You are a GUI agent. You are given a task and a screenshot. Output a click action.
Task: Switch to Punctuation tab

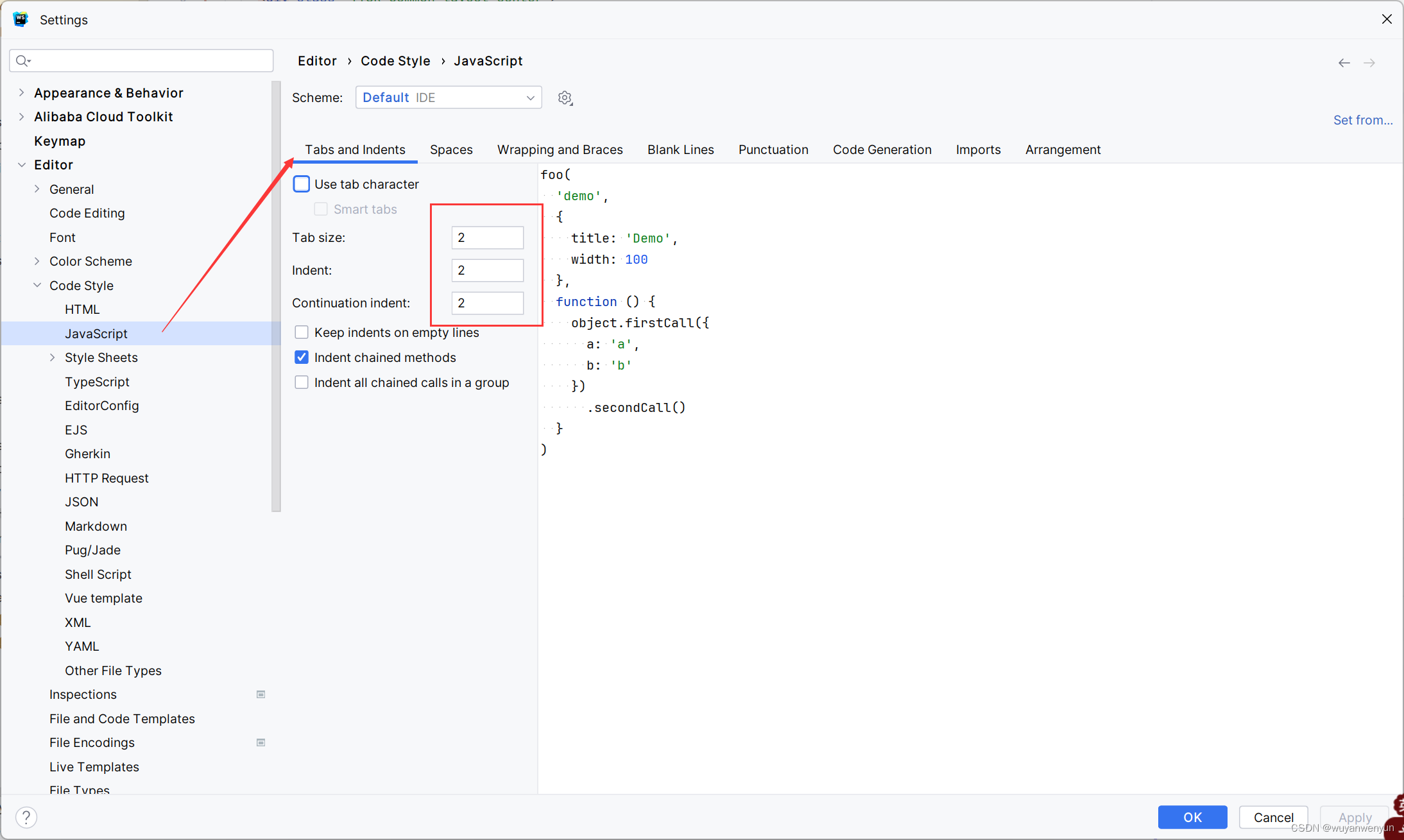(x=773, y=150)
